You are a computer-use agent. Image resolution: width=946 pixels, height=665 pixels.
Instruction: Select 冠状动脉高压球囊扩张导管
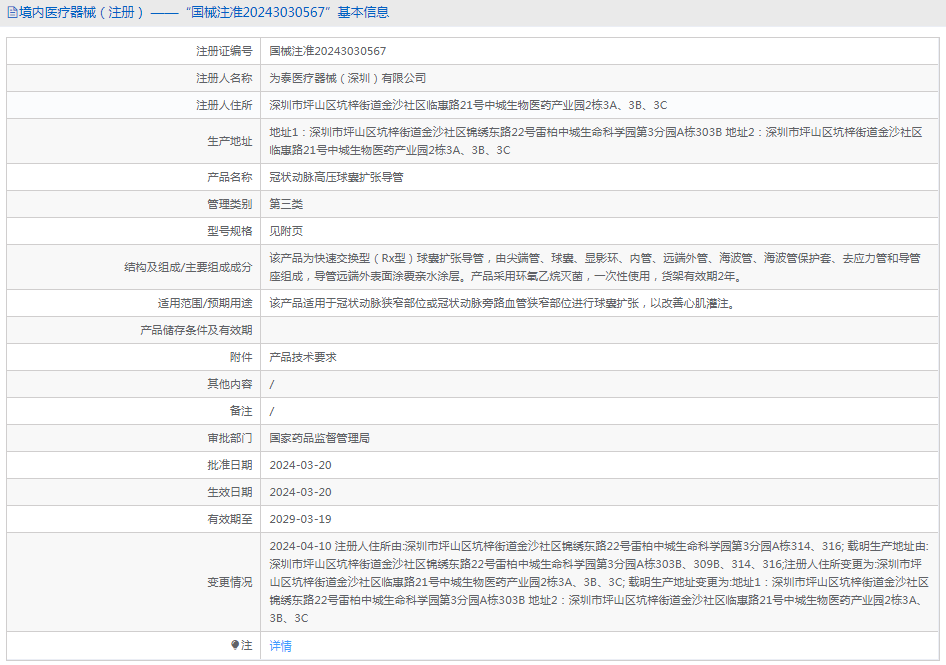pos(336,177)
